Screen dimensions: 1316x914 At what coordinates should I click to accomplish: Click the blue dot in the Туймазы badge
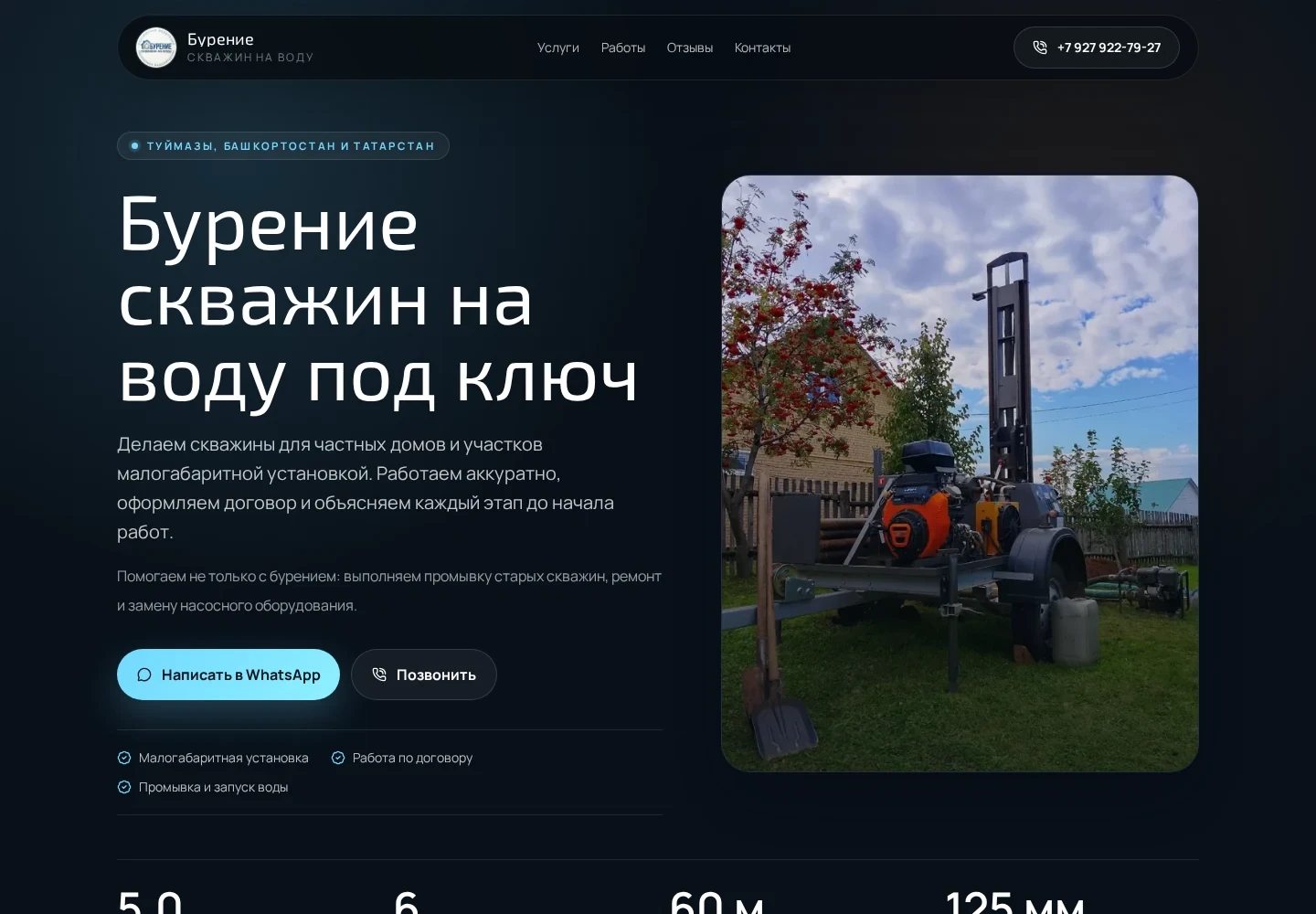point(135,146)
